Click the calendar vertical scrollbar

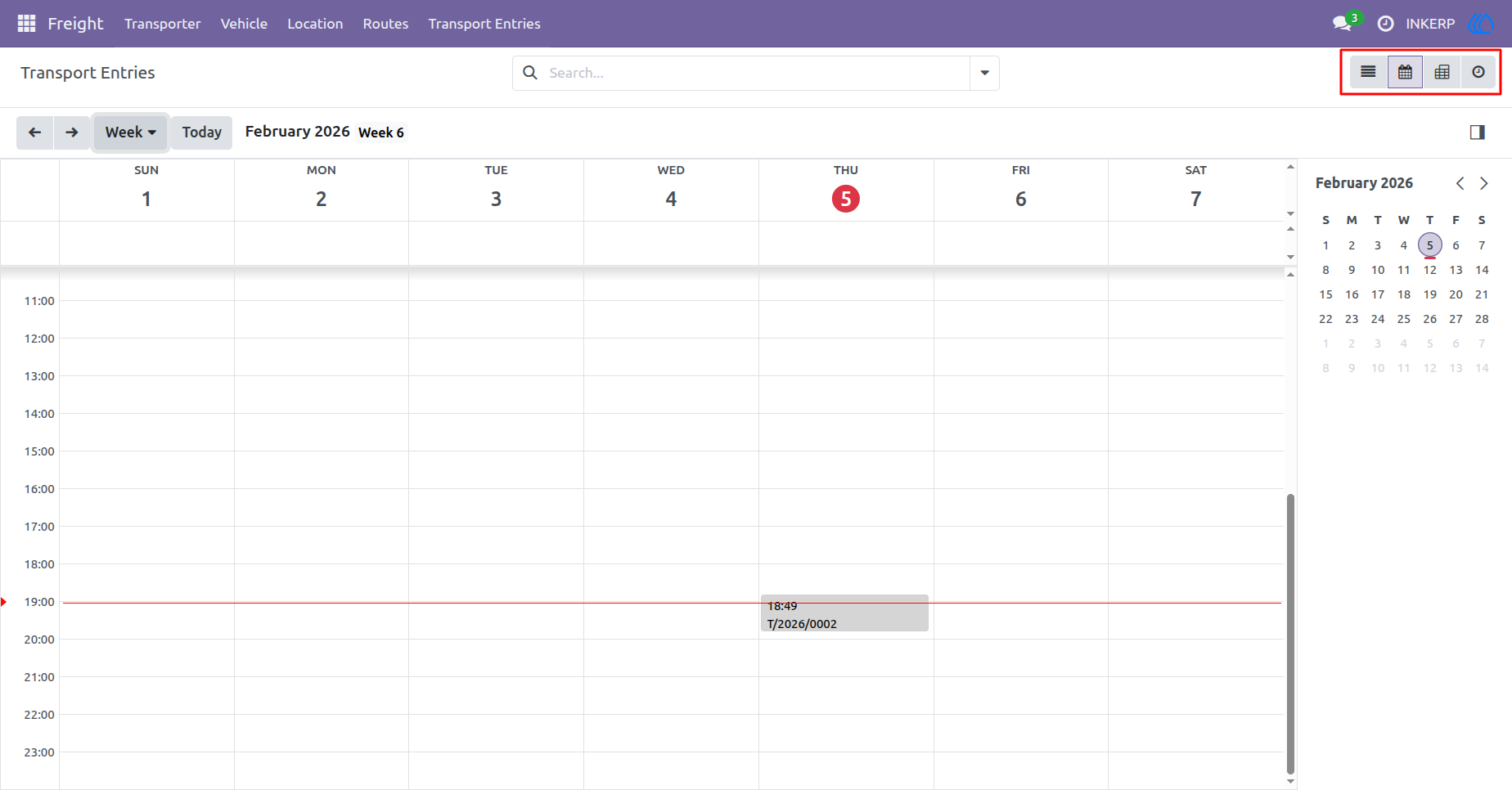click(1290, 634)
